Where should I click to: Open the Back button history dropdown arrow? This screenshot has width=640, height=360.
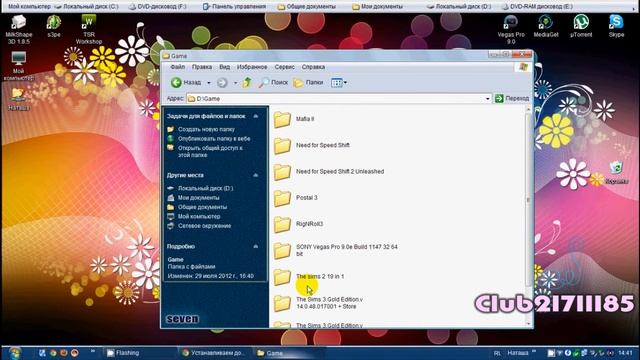[x=209, y=83]
